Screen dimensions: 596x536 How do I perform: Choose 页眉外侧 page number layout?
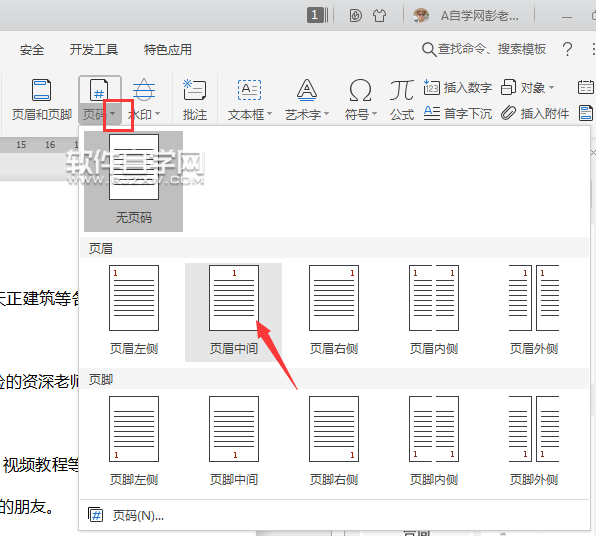(534, 311)
